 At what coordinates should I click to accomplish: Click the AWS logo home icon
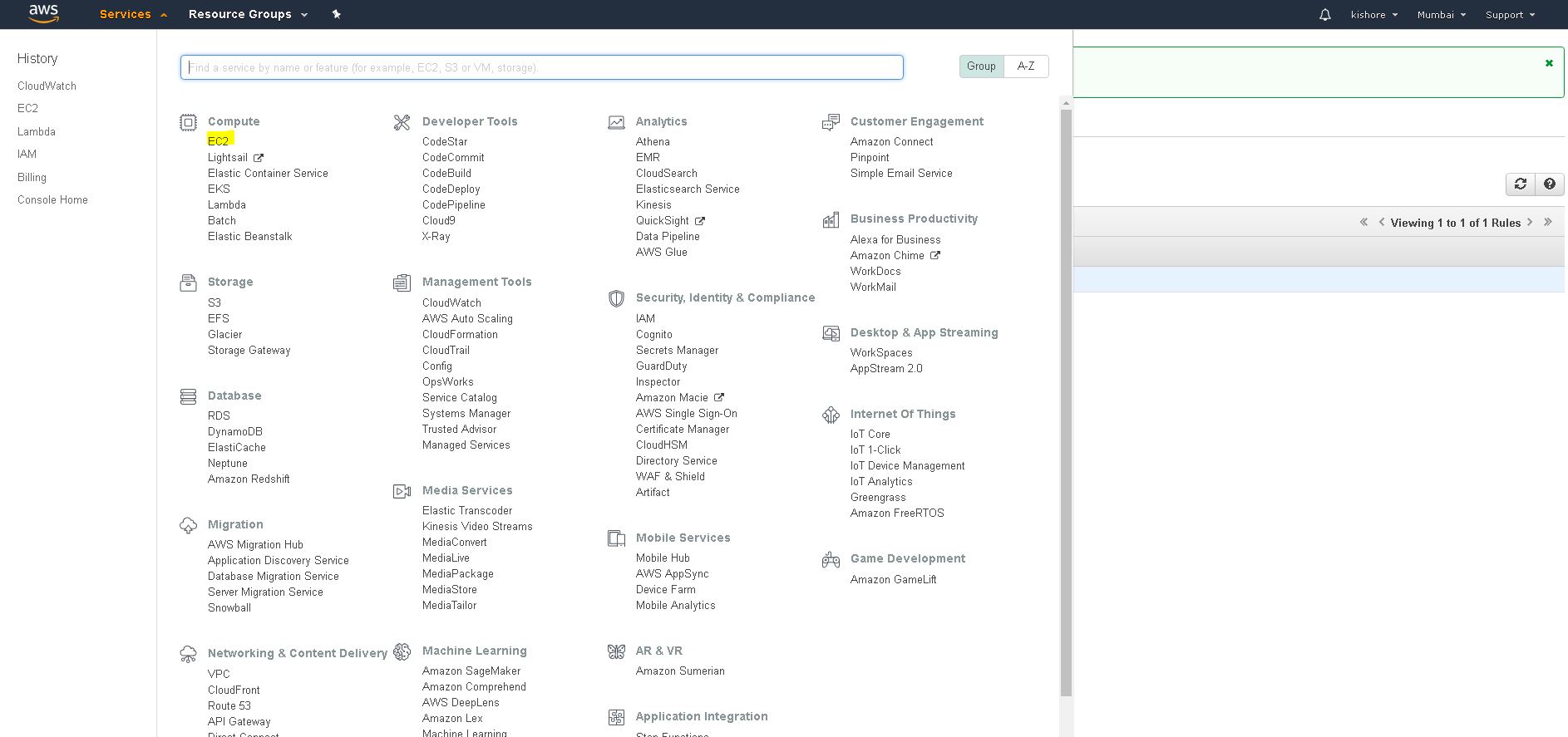point(43,14)
